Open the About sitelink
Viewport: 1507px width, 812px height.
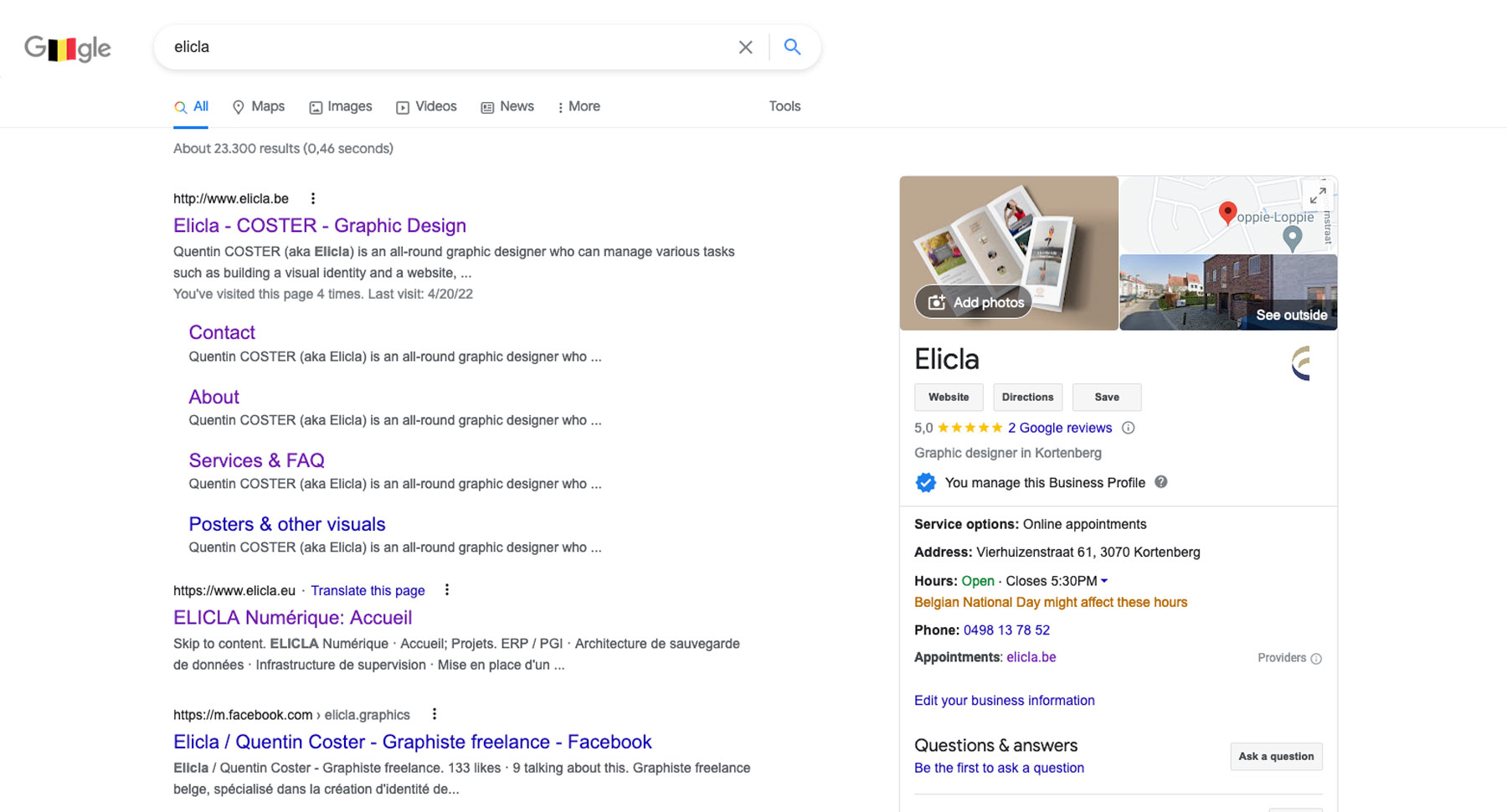coord(214,397)
